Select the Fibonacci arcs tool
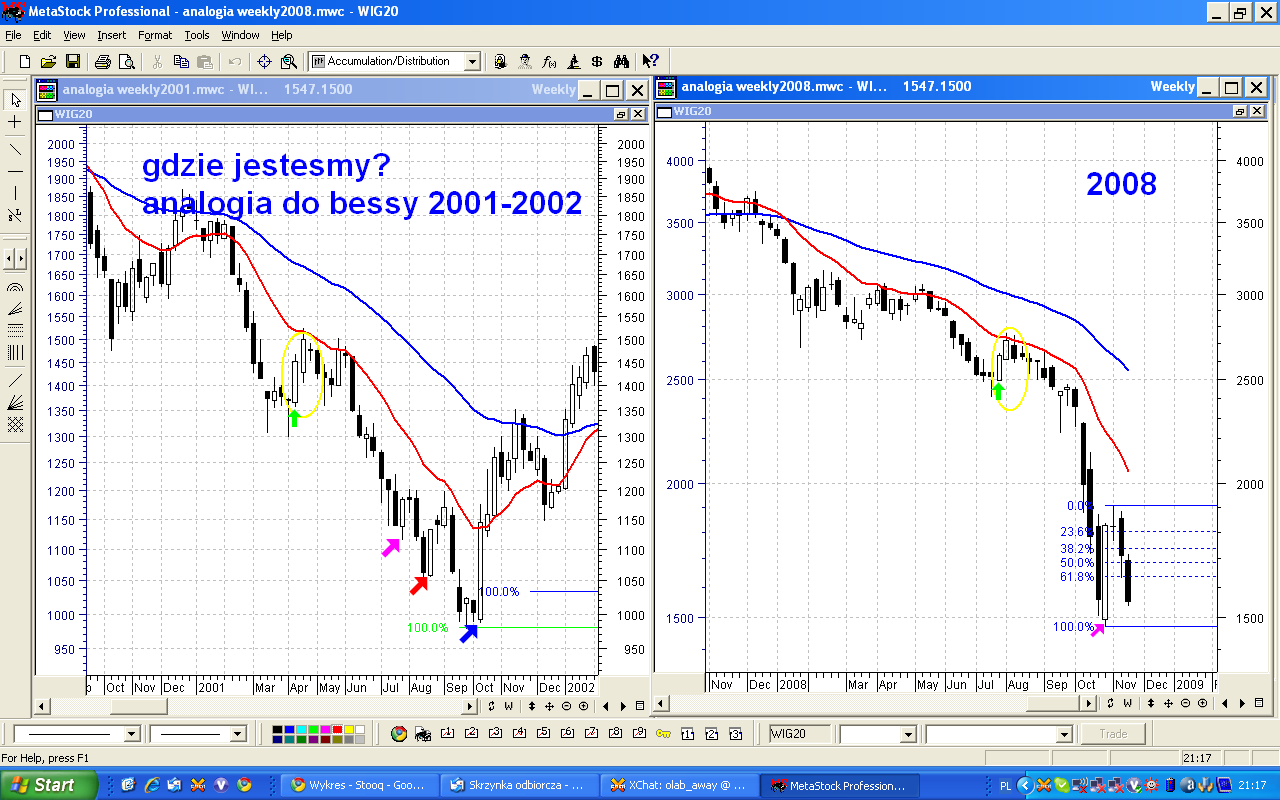The image size is (1280, 800). 15,286
